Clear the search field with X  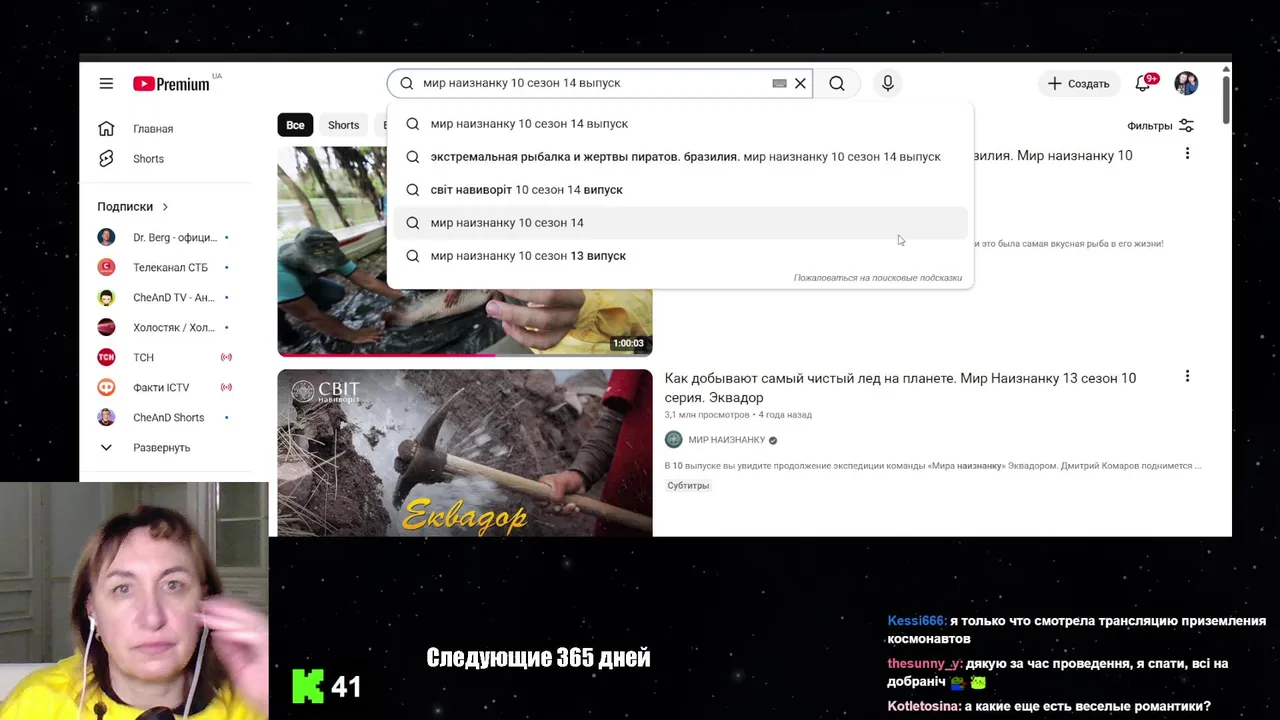(x=800, y=83)
